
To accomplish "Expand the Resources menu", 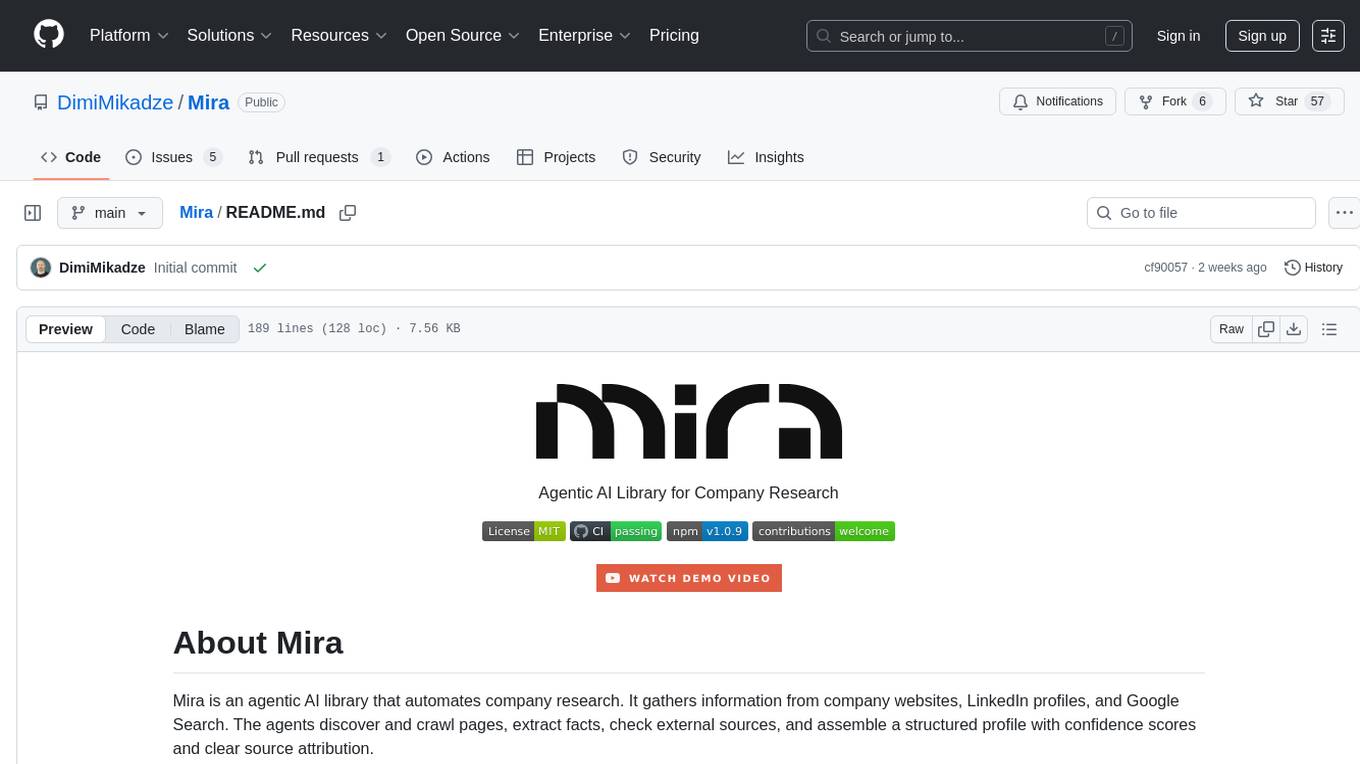I will (x=339, y=35).
